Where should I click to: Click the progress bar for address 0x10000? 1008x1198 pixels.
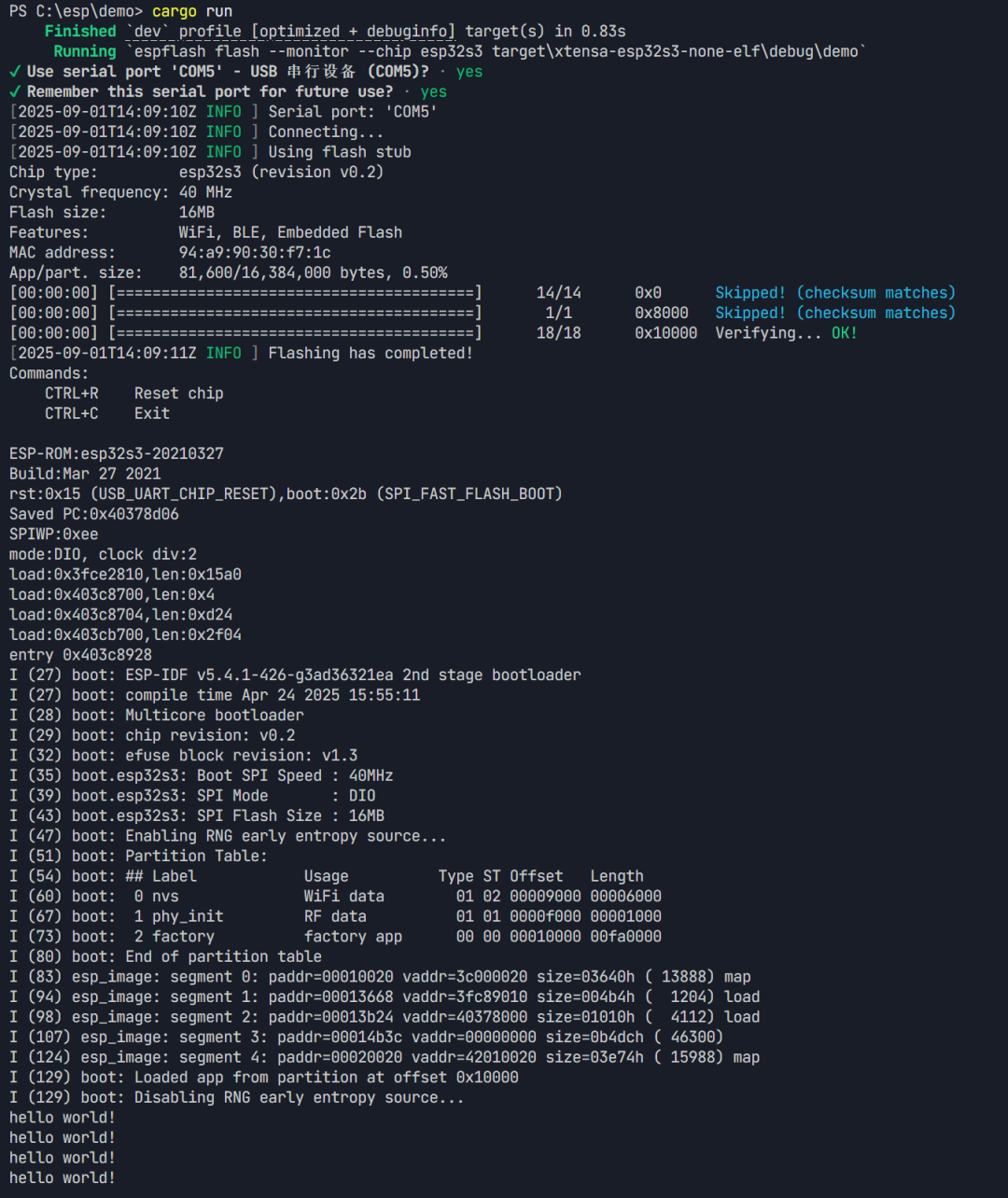pyautogui.click(x=295, y=333)
